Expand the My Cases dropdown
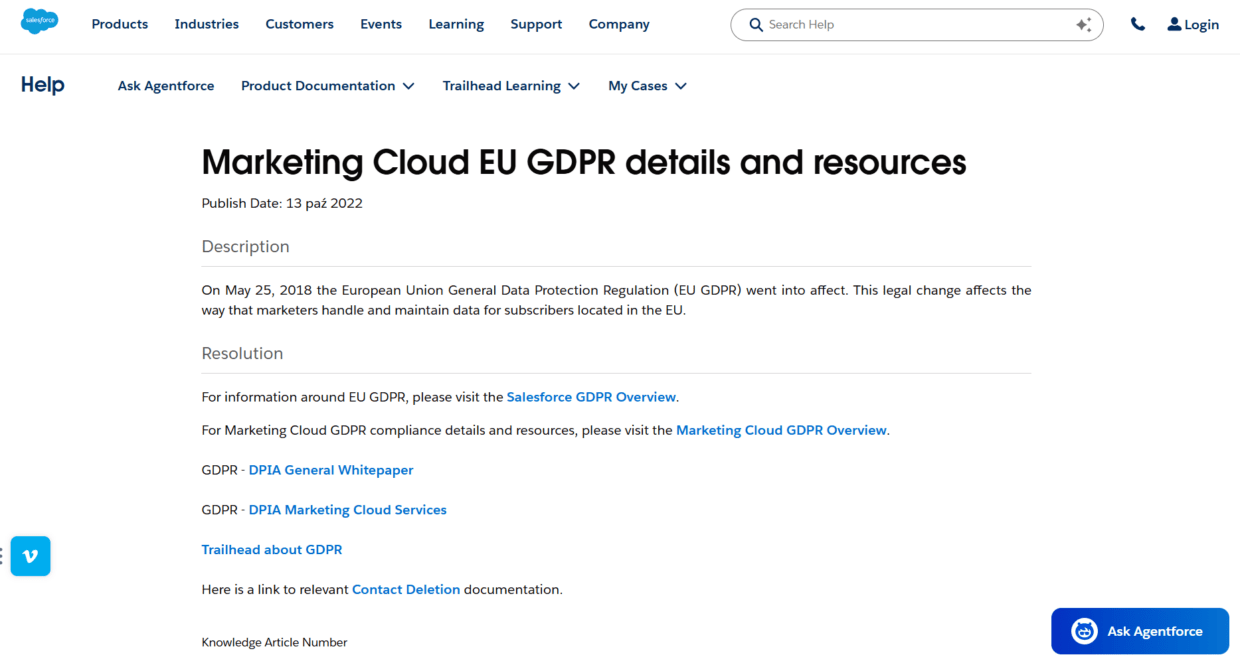The height and width of the screenshot is (665, 1240). coord(647,86)
